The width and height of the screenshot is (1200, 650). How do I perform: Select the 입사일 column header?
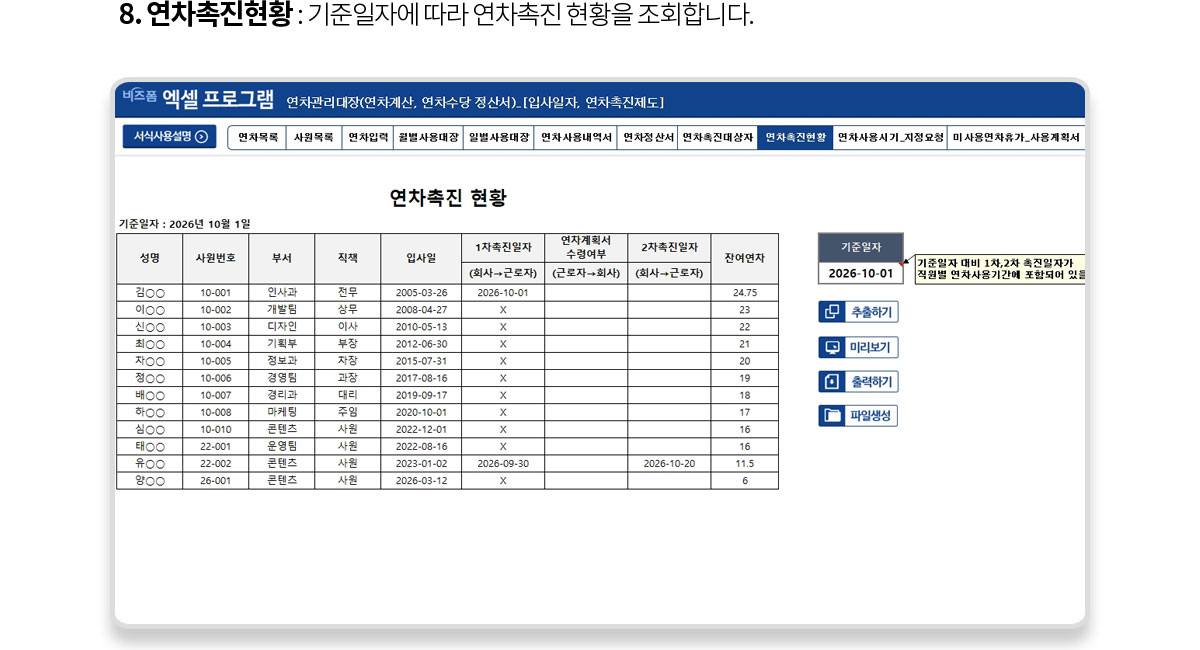pyautogui.click(x=421, y=258)
